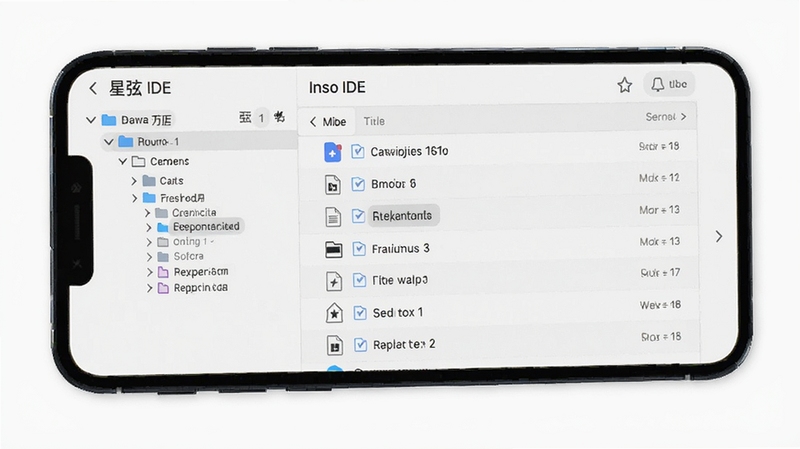Click the Mibe back tab
Screen dimensions: 800x449
click(x=327, y=121)
